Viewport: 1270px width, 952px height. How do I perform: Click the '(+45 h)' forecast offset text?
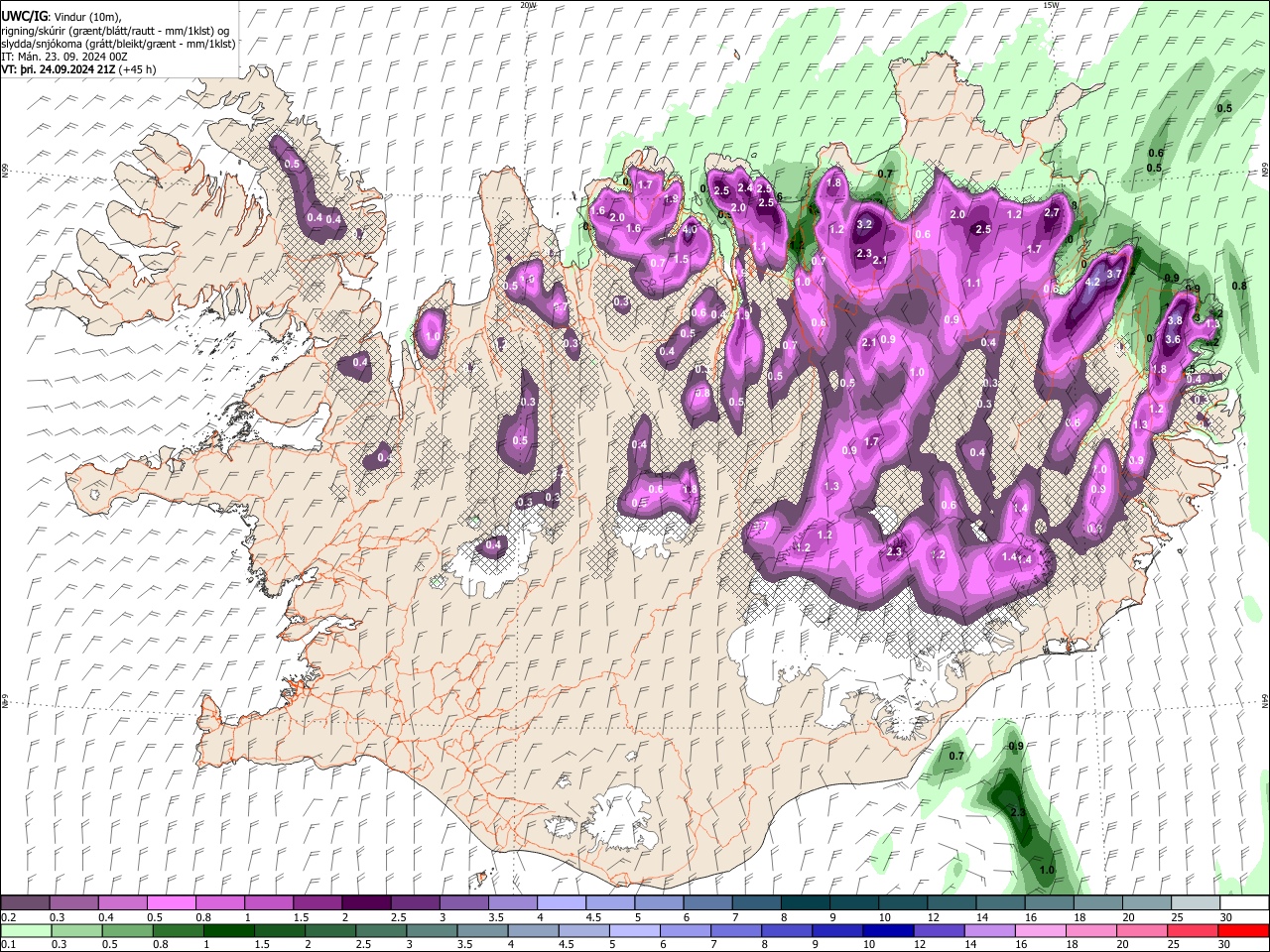[x=138, y=70]
